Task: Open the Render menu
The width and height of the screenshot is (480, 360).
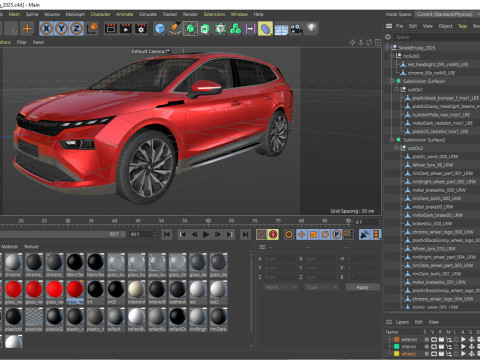Action: click(190, 14)
